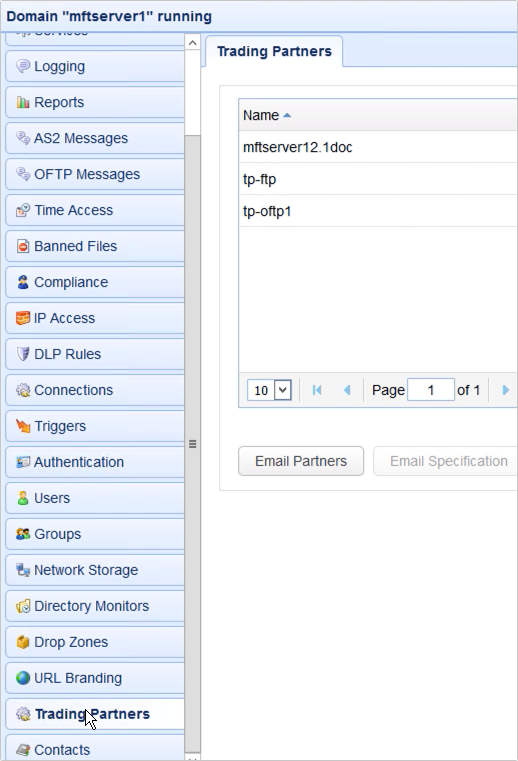Select the Trading Partners tab
The height and width of the screenshot is (761, 518).
pos(274,51)
